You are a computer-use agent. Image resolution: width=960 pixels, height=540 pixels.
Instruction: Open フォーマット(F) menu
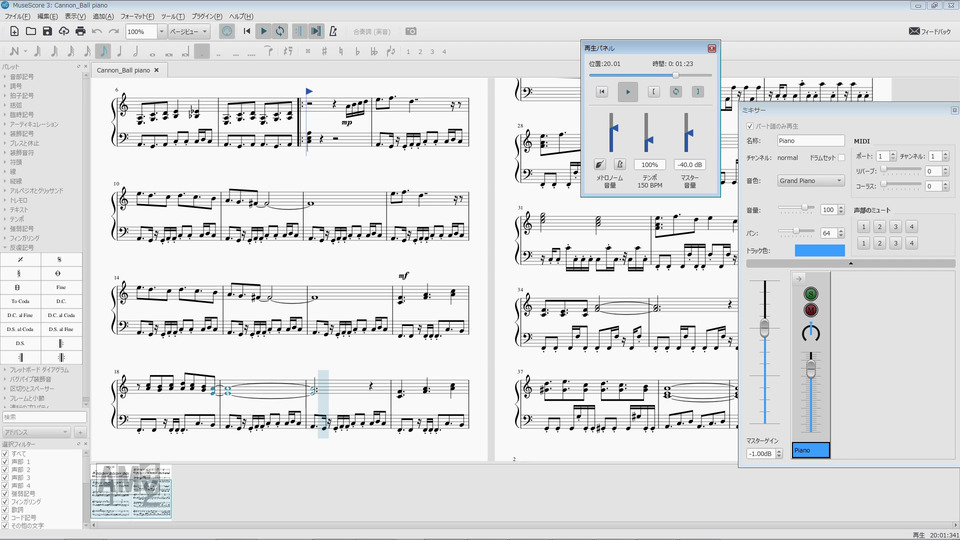137,17
